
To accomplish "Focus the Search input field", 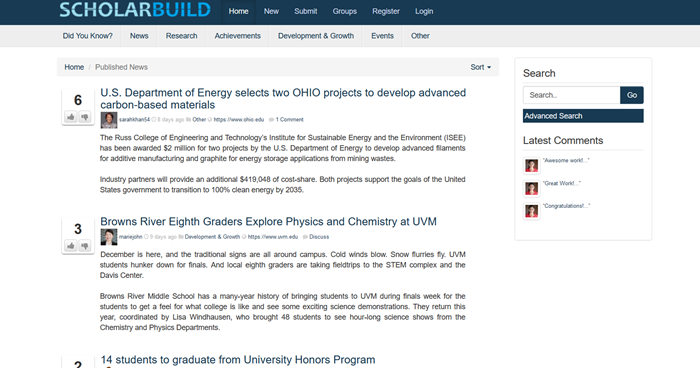I will pos(571,95).
